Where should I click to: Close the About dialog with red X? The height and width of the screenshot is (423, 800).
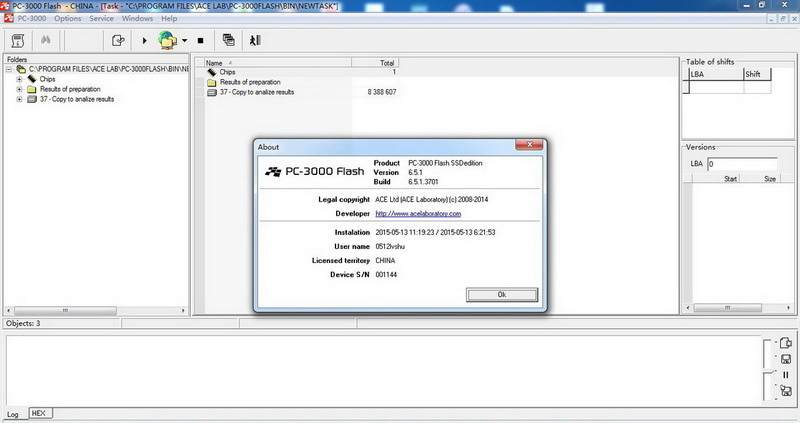[x=529, y=145]
